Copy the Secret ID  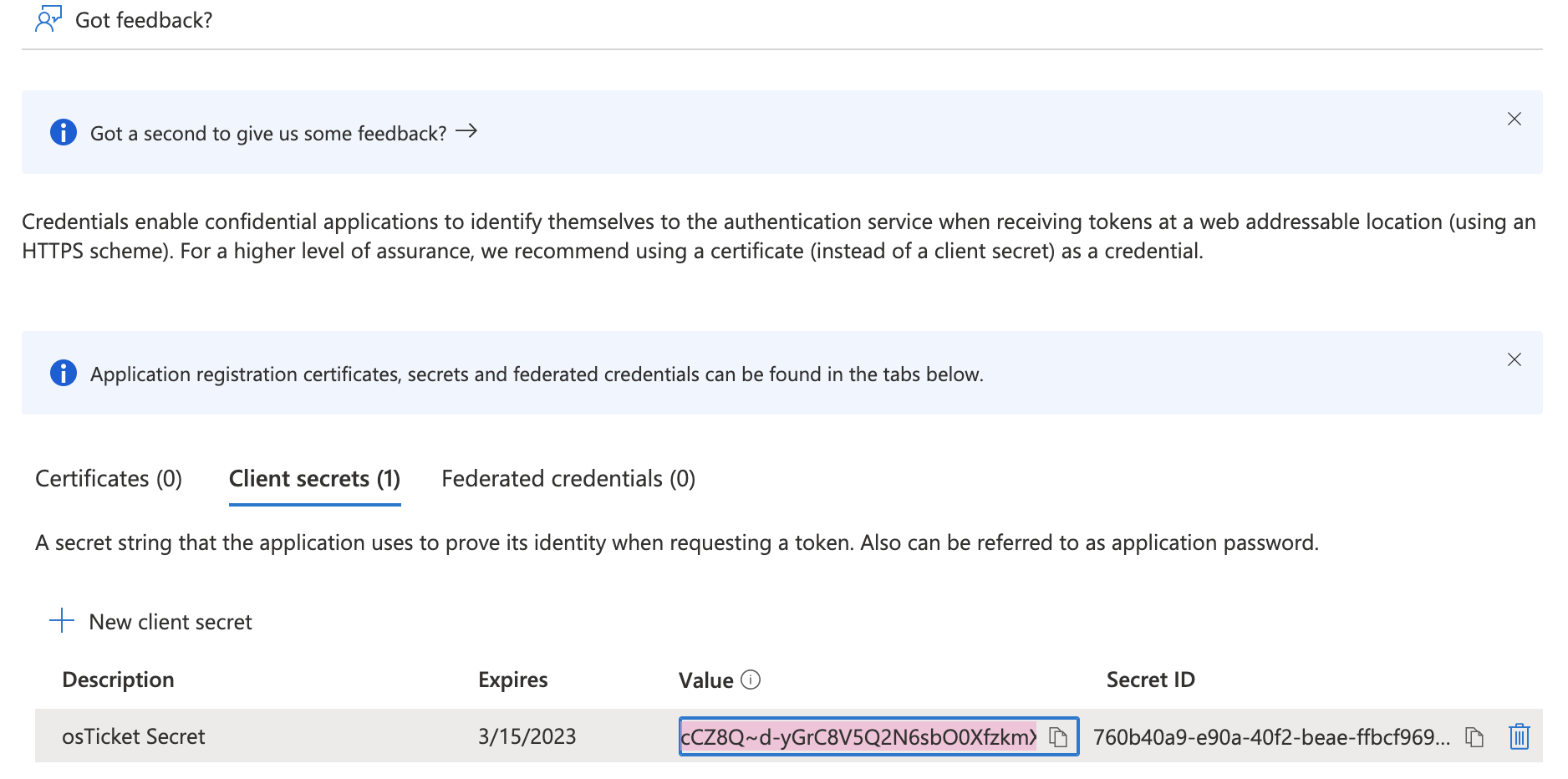point(1472,736)
